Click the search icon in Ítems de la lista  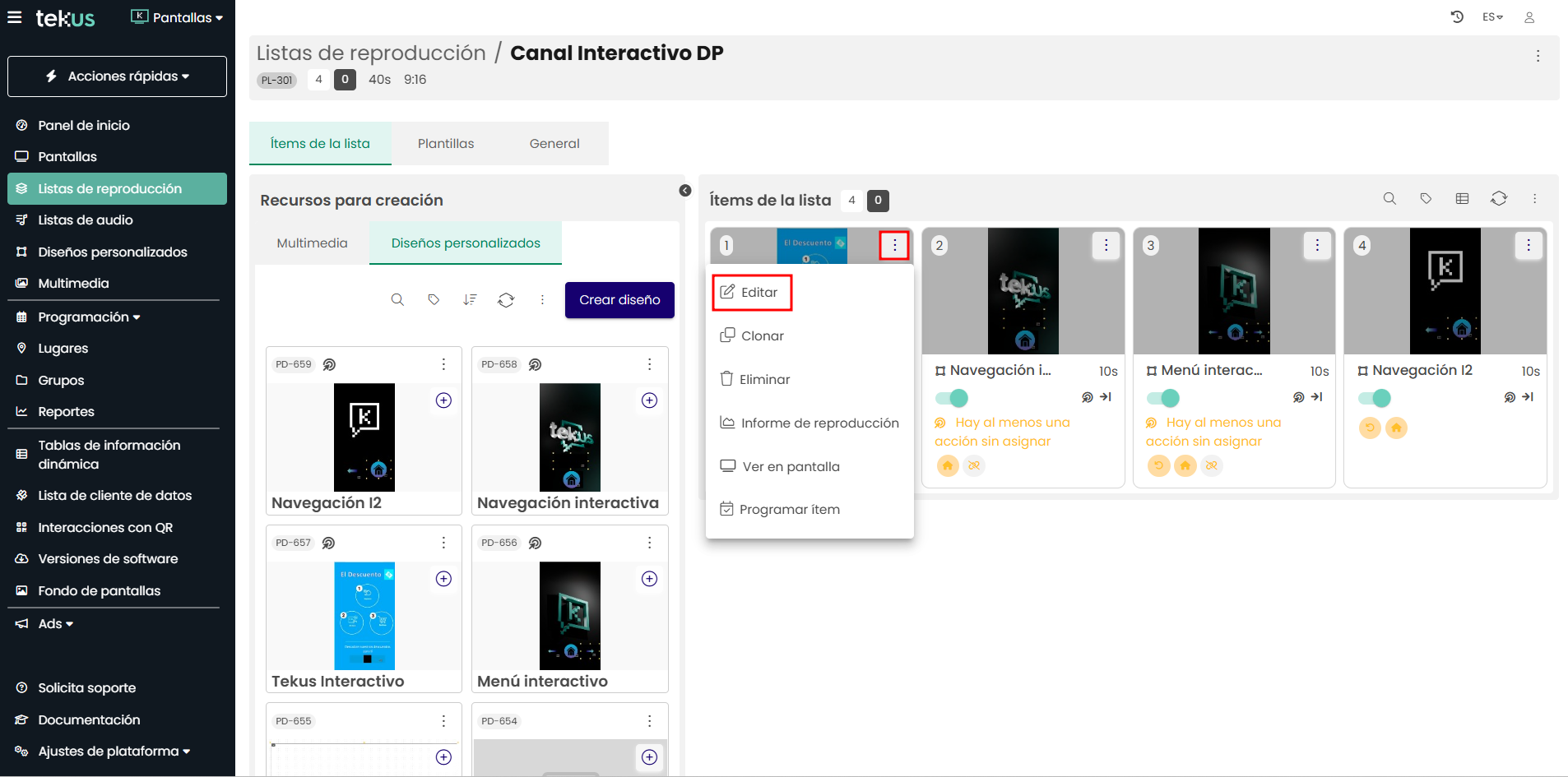pos(1389,199)
